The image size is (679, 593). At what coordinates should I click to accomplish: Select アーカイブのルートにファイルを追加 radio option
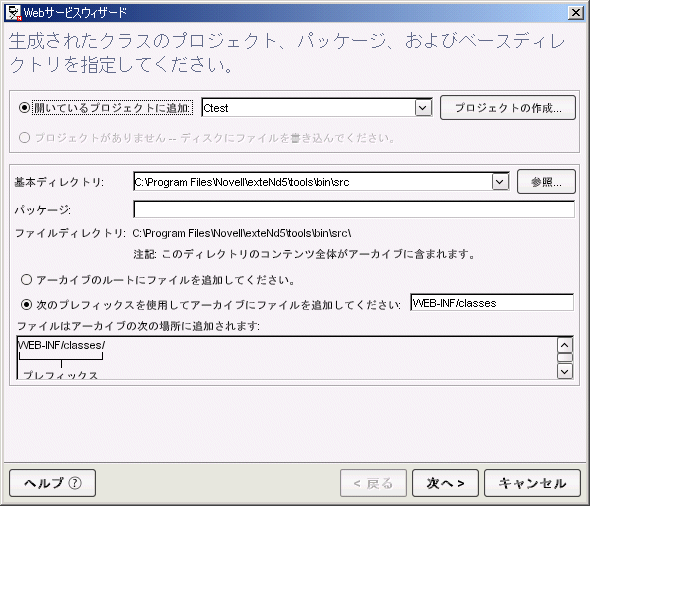(x=26, y=279)
